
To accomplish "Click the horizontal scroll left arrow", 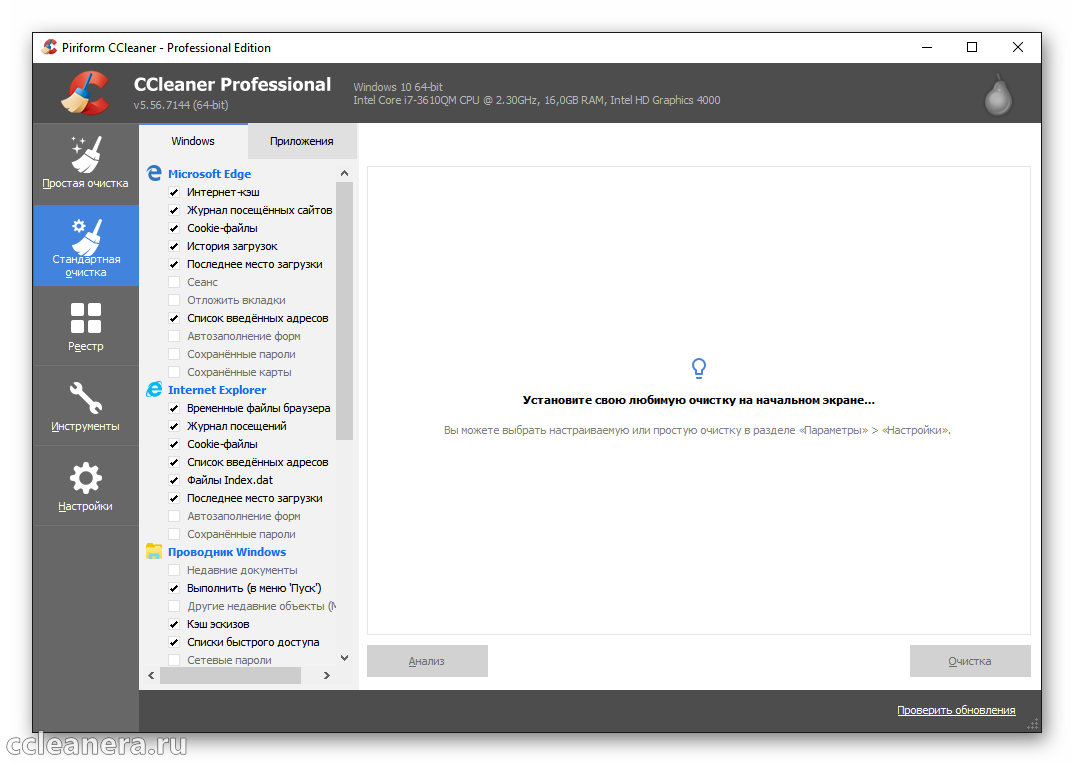I will 151,675.
